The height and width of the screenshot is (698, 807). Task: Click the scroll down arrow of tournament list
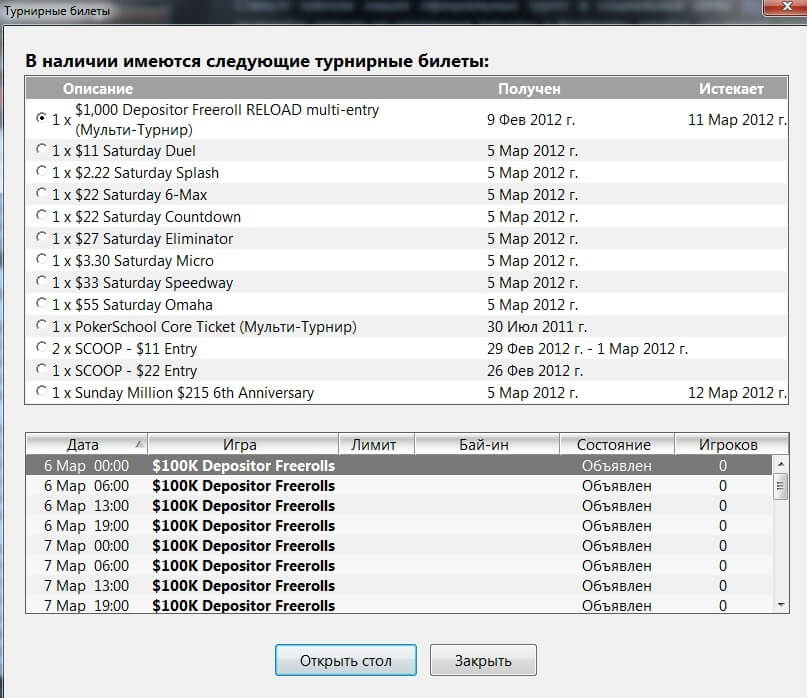781,605
